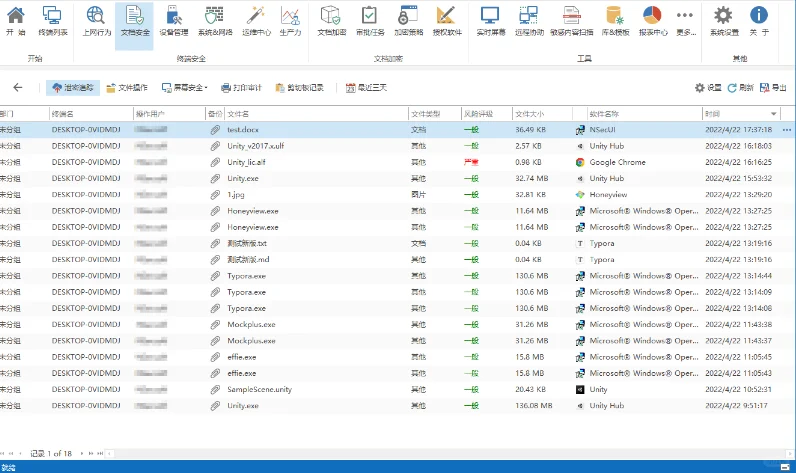Open row options ellipsis for test.docx
The width and height of the screenshot is (796, 473).
[786, 130]
